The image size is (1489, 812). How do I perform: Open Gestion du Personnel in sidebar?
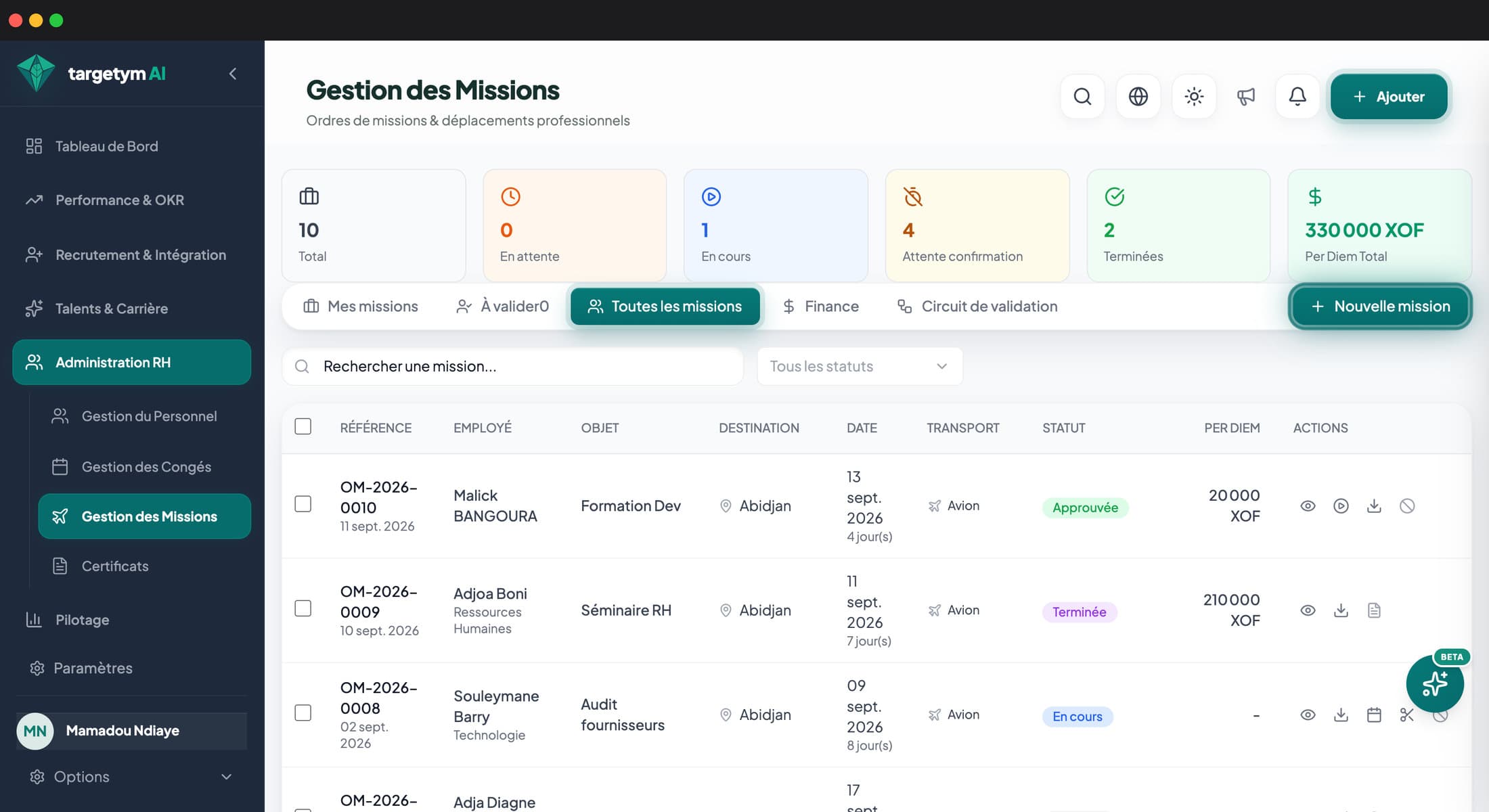(144, 416)
